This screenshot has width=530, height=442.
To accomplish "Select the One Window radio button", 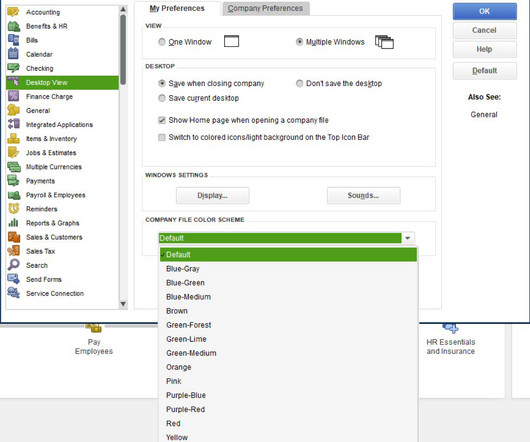I will 162,42.
